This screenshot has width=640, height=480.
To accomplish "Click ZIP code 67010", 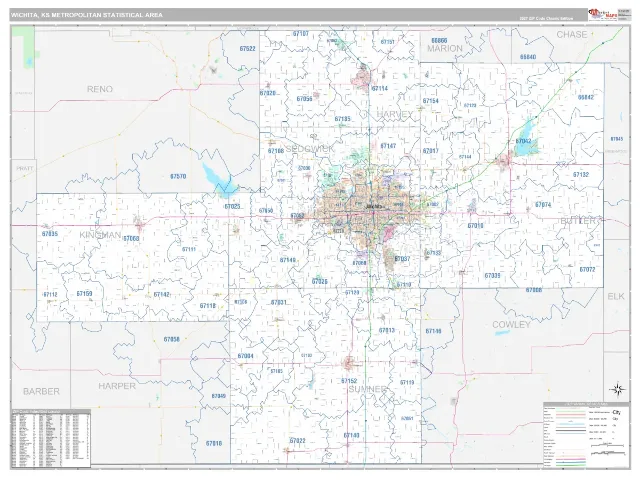I will coord(476,226).
